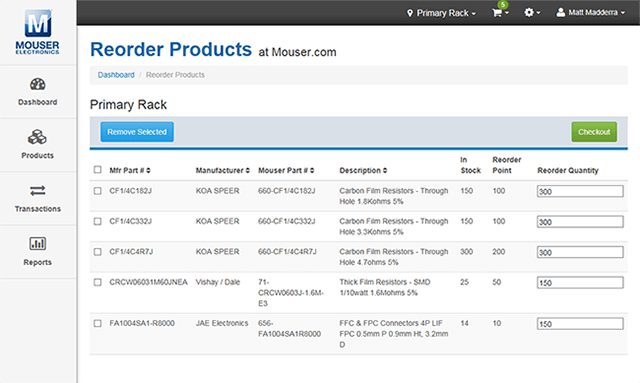640x383 pixels.
Task: Open the shopping cart icon
Action: click(x=497, y=13)
